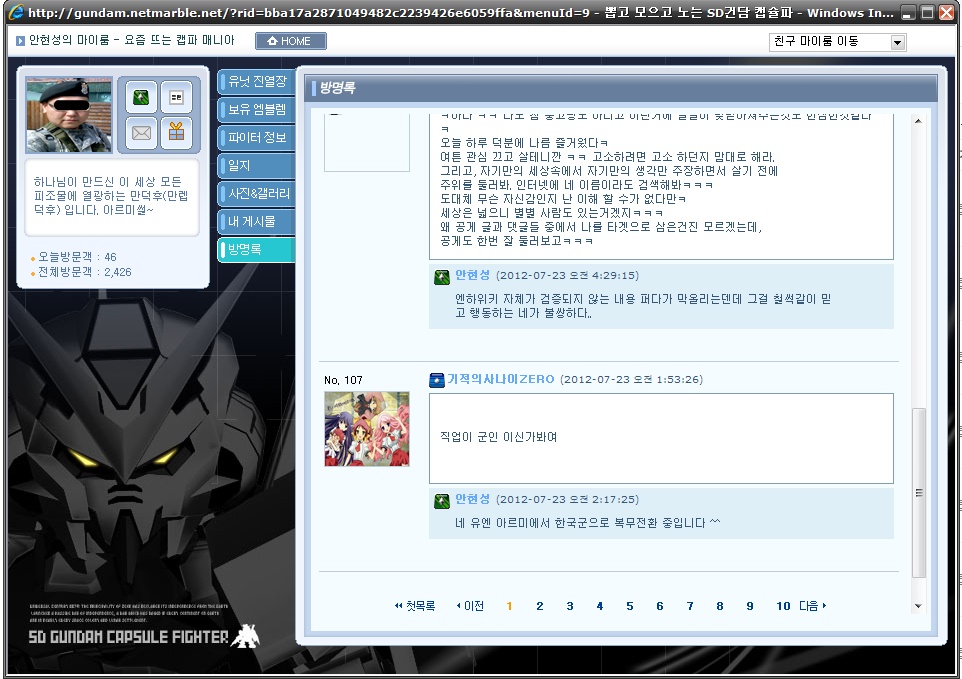Click the HOME button
The width and height of the screenshot is (962, 679).
[290, 41]
